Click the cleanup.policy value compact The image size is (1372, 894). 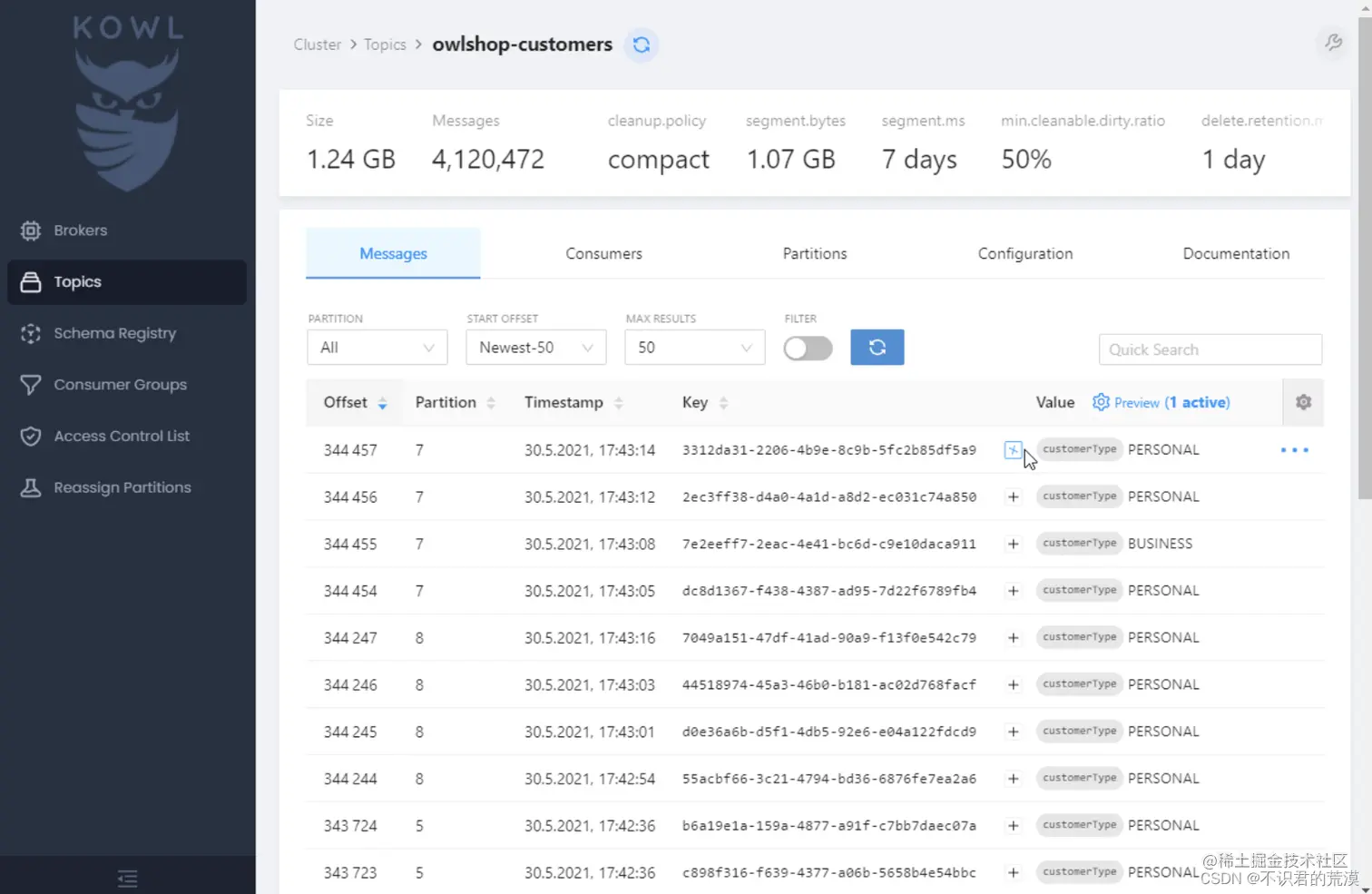[x=659, y=160]
